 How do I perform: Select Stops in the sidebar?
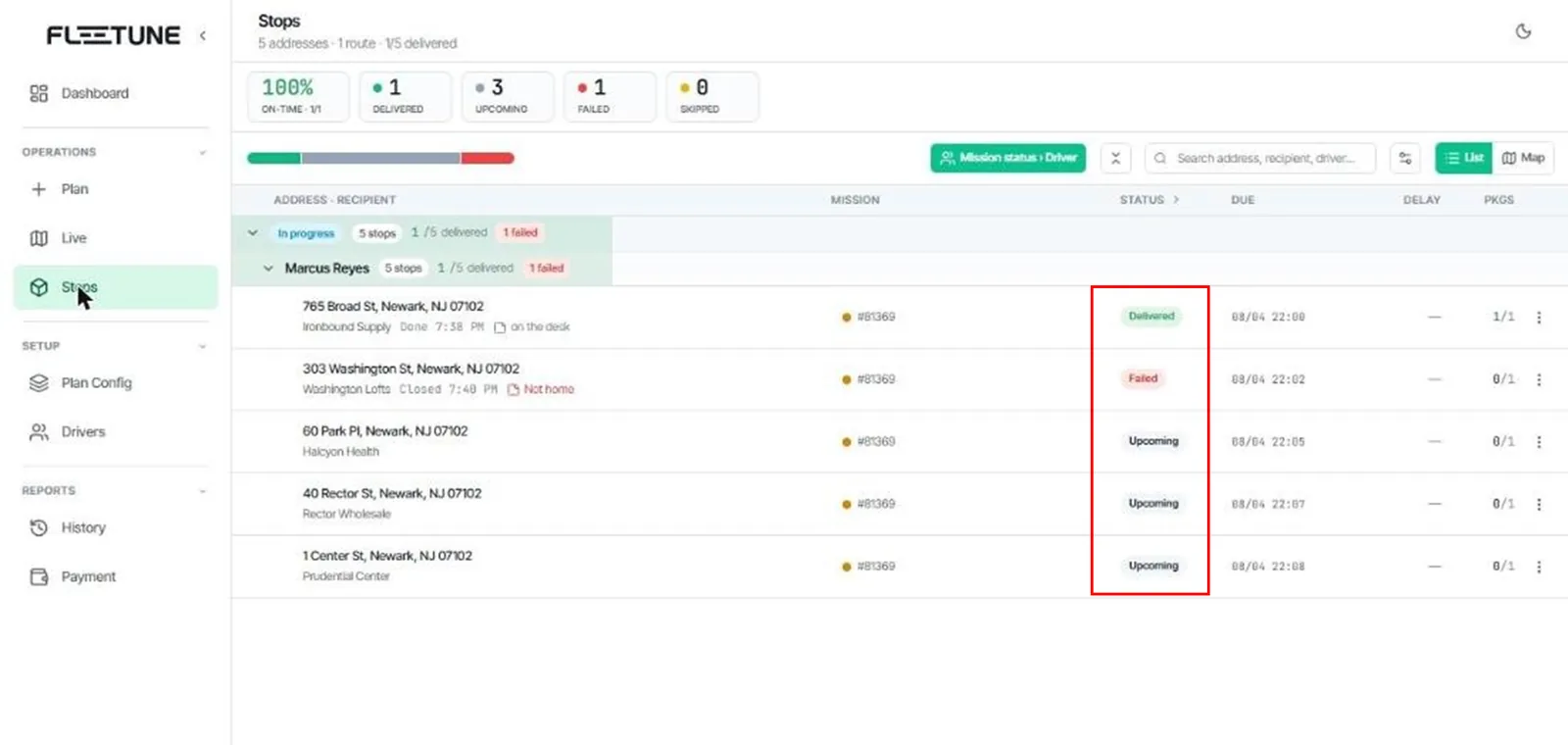click(x=116, y=287)
